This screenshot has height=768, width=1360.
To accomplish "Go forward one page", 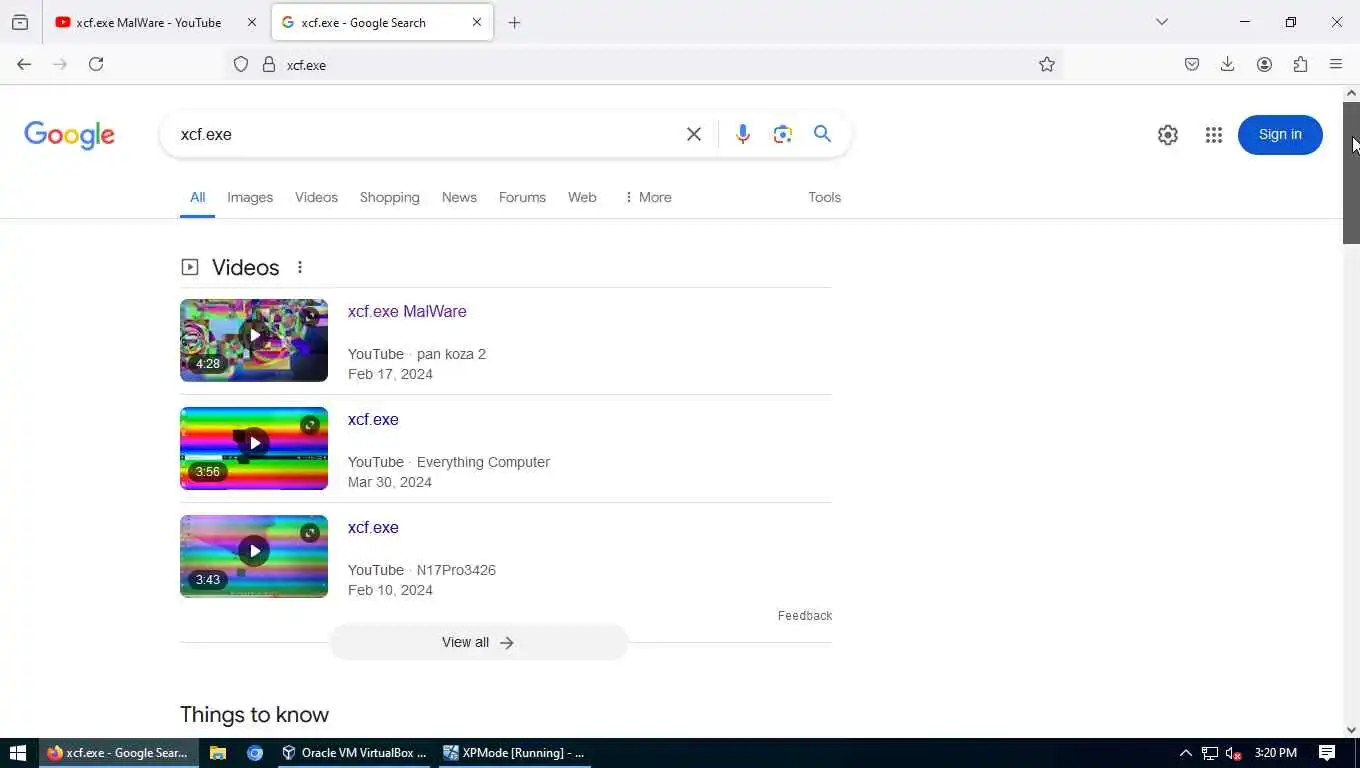I will (60, 64).
